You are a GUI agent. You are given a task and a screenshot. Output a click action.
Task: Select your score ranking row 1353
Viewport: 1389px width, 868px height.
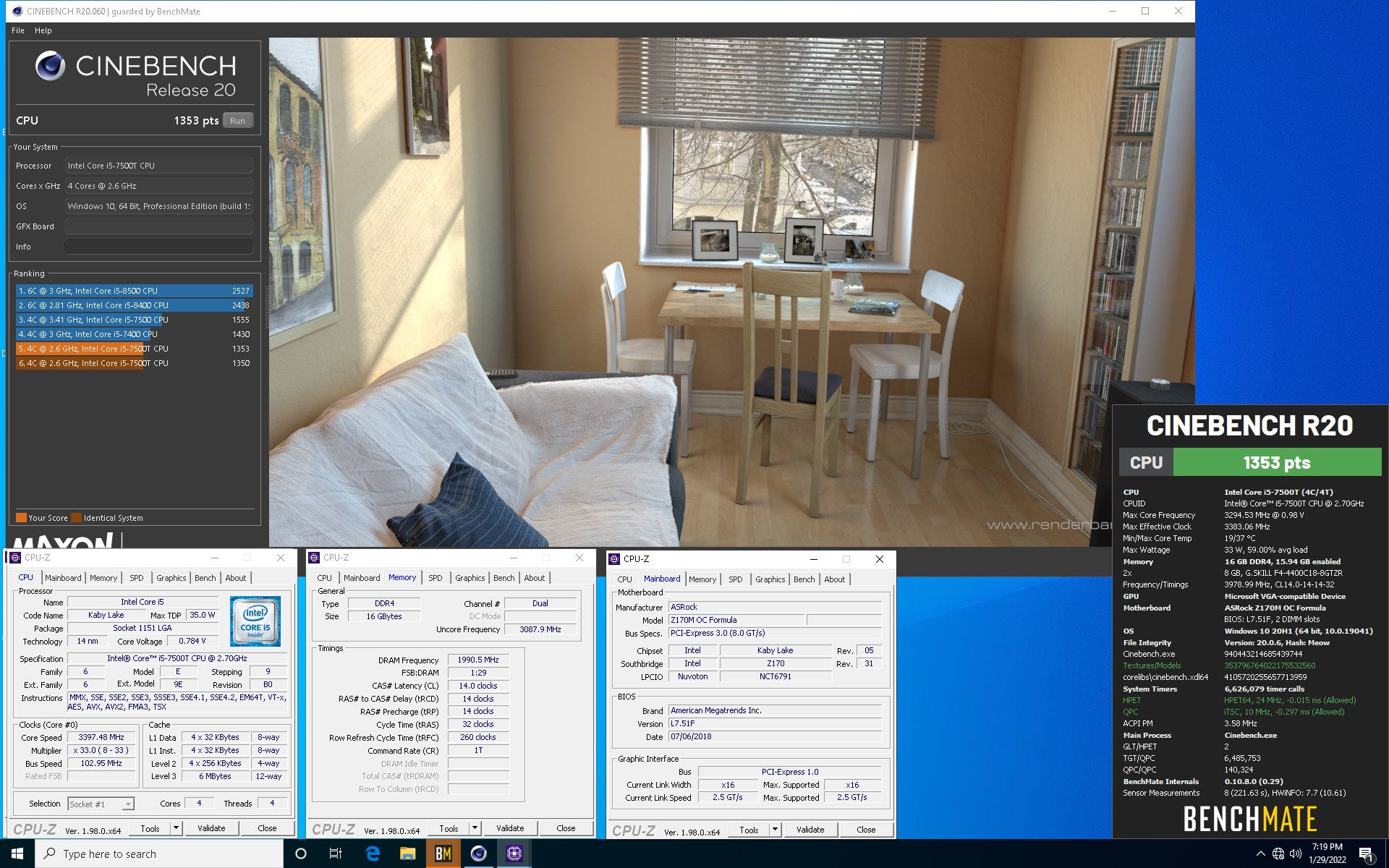coord(134,349)
